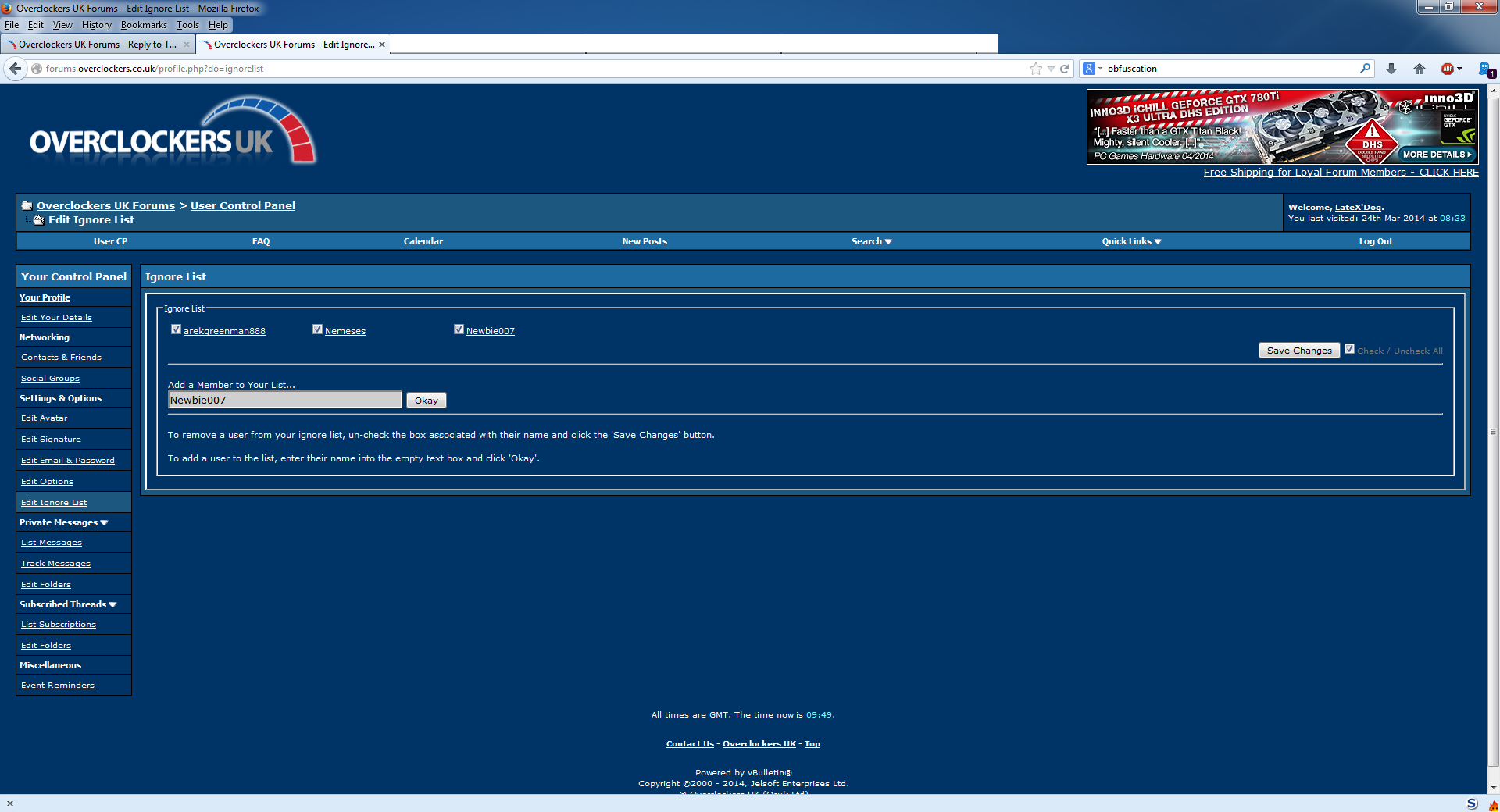The width and height of the screenshot is (1500, 812).
Task: Click the Overclockers UK logo
Action: coord(172,131)
